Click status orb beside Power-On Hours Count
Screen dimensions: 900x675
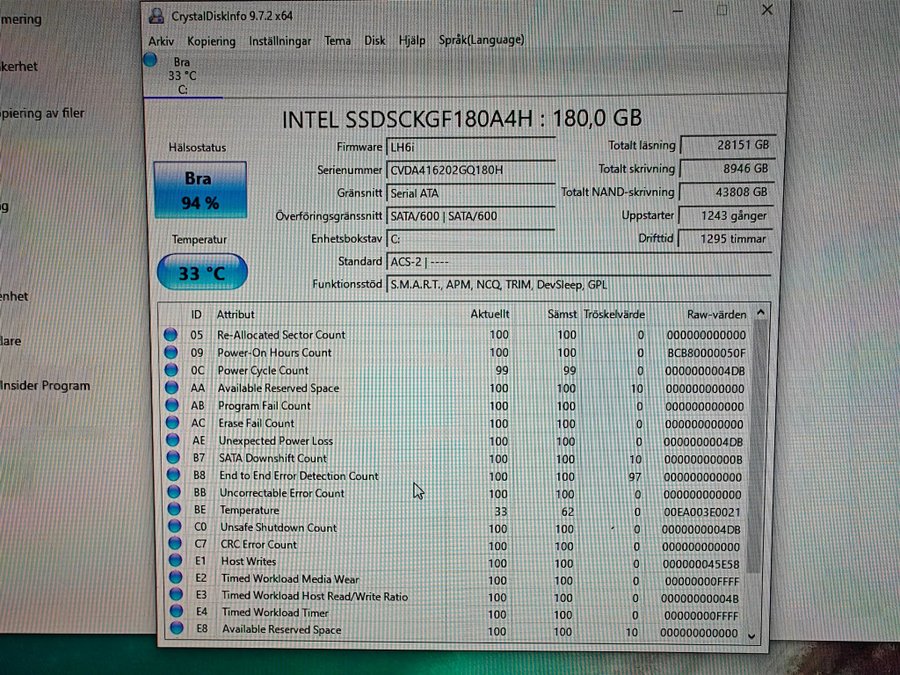point(172,353)
